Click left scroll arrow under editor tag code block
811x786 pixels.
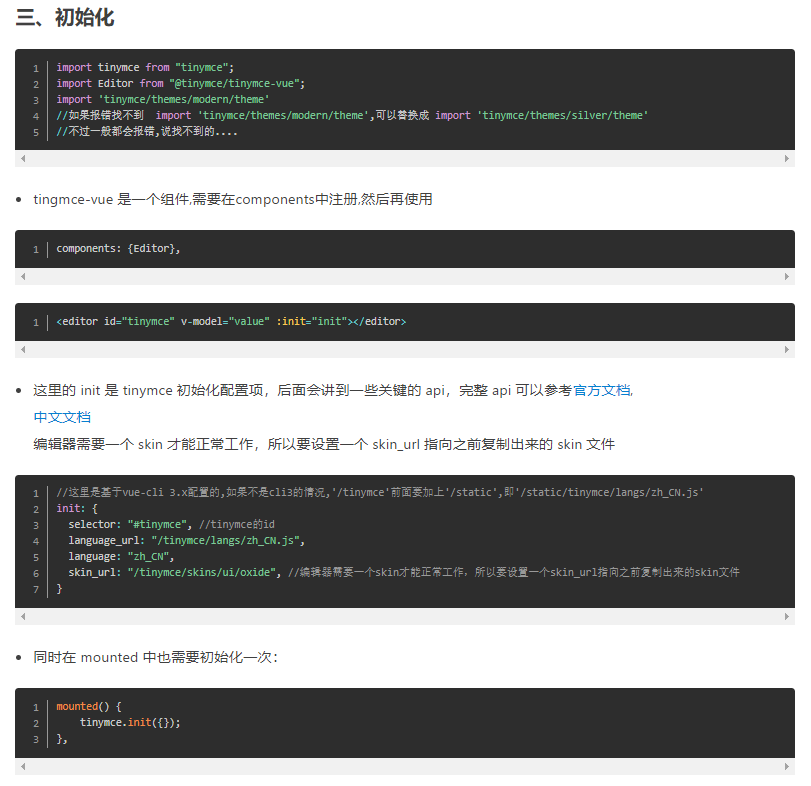click(23, 350)
